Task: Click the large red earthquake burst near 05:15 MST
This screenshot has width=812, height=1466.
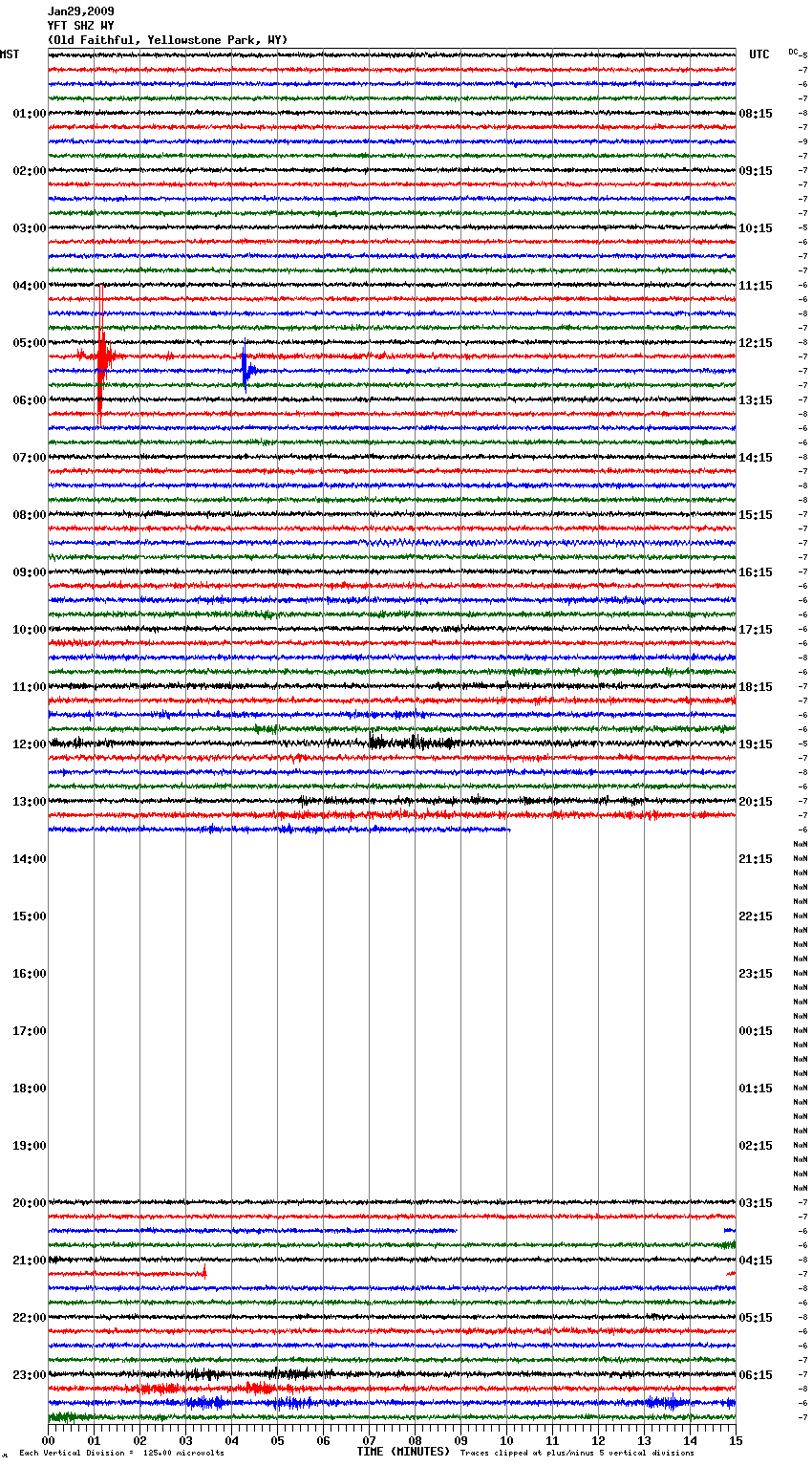Action: [x=101, y=356]
